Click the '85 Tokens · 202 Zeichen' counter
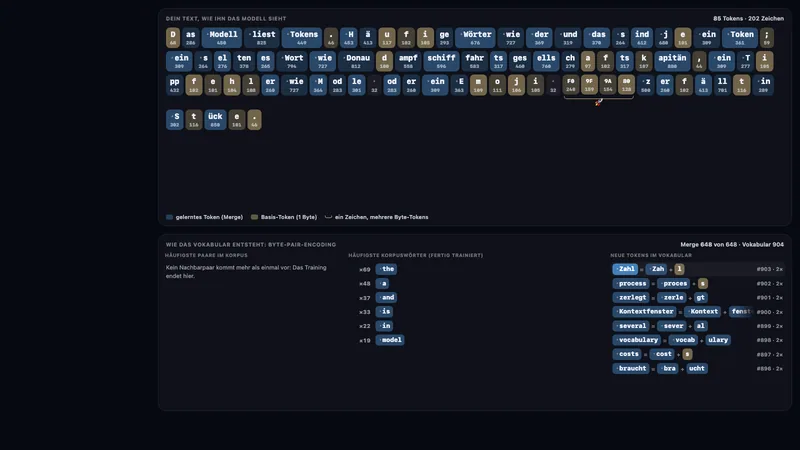The height and width of the screenshot is (450, 800). coord(748,18)
